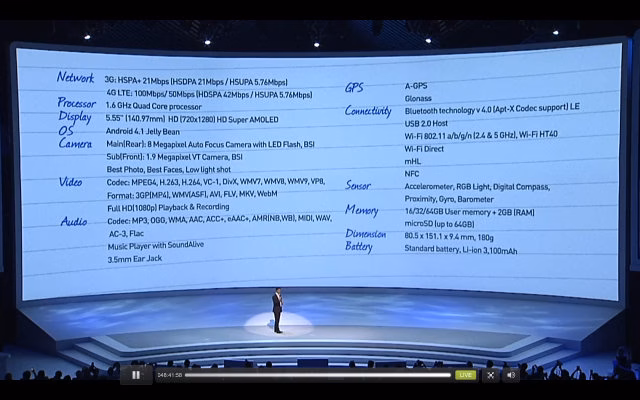Click 'Android 4.1 Jelly Bean' text
Screen dimensions: 640x400
click(143, 131)
